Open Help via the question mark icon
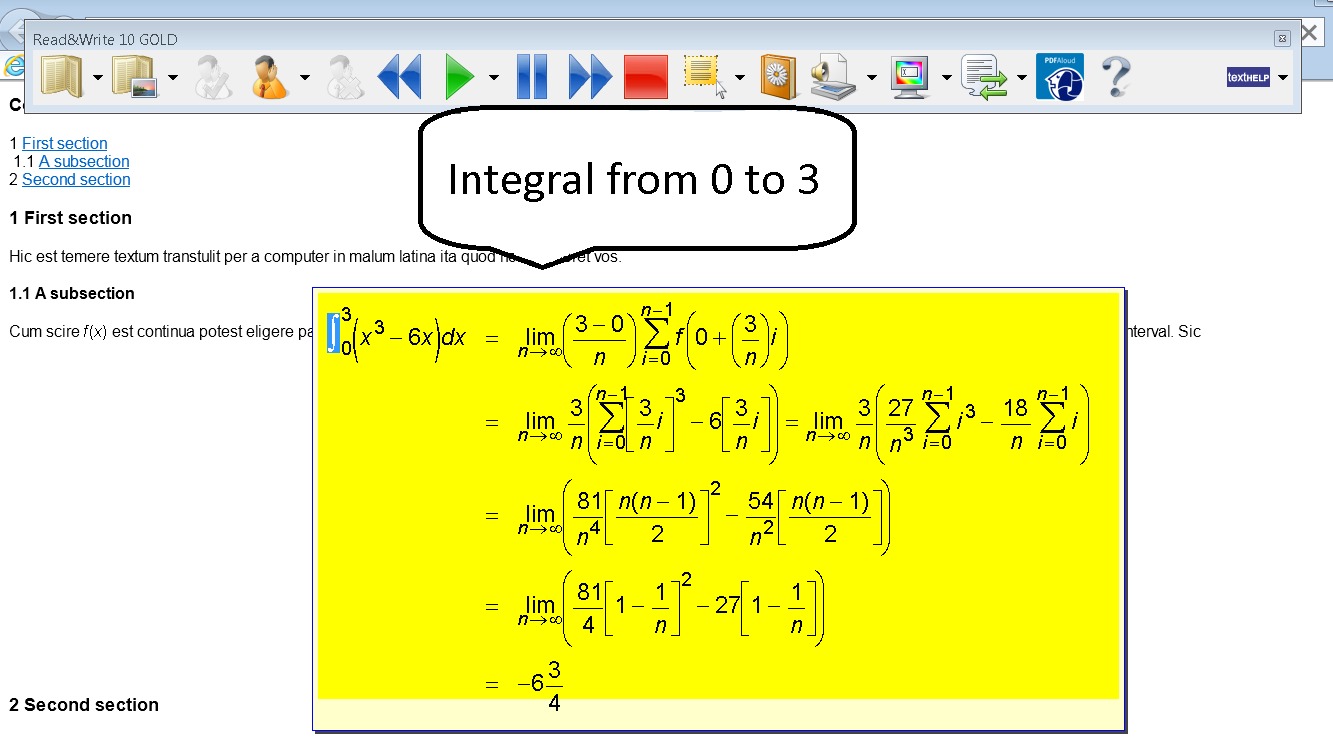 point(1116,77)
